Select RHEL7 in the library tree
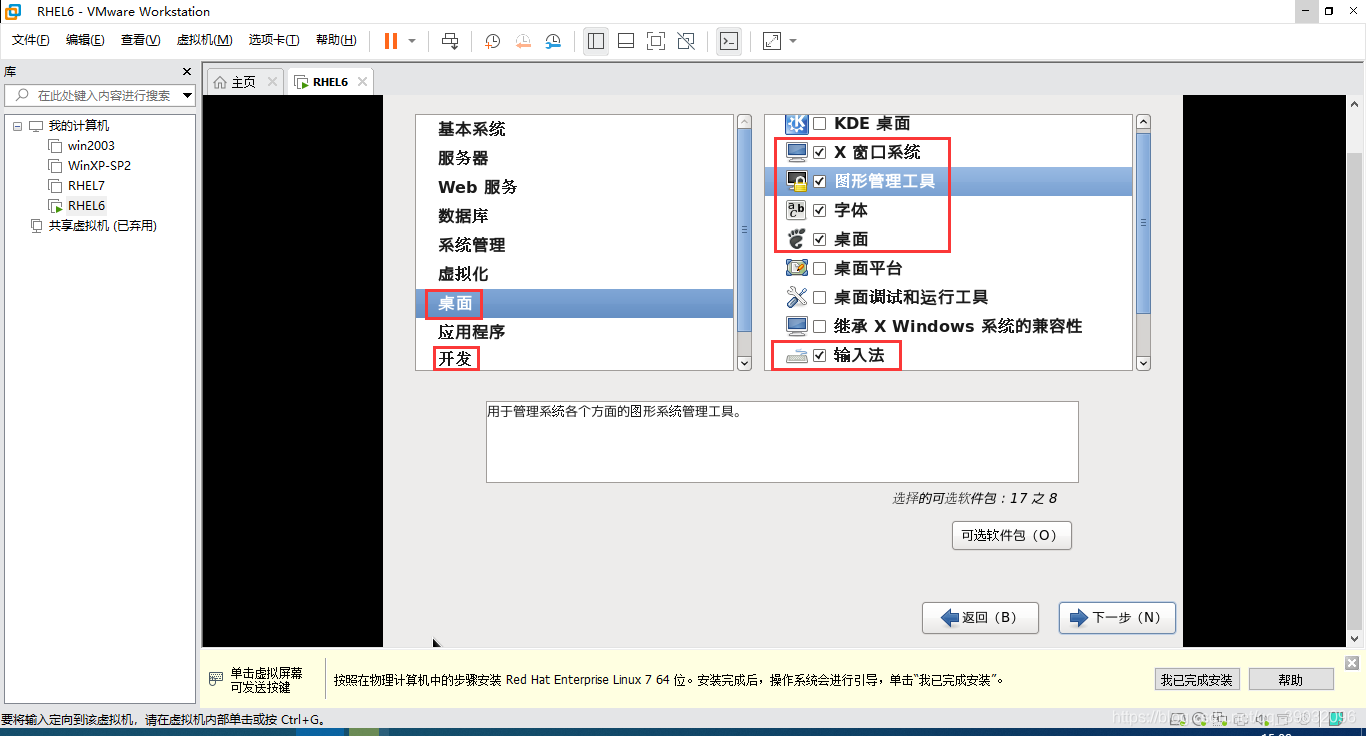The image size is (1366, 736). (86, 186)
